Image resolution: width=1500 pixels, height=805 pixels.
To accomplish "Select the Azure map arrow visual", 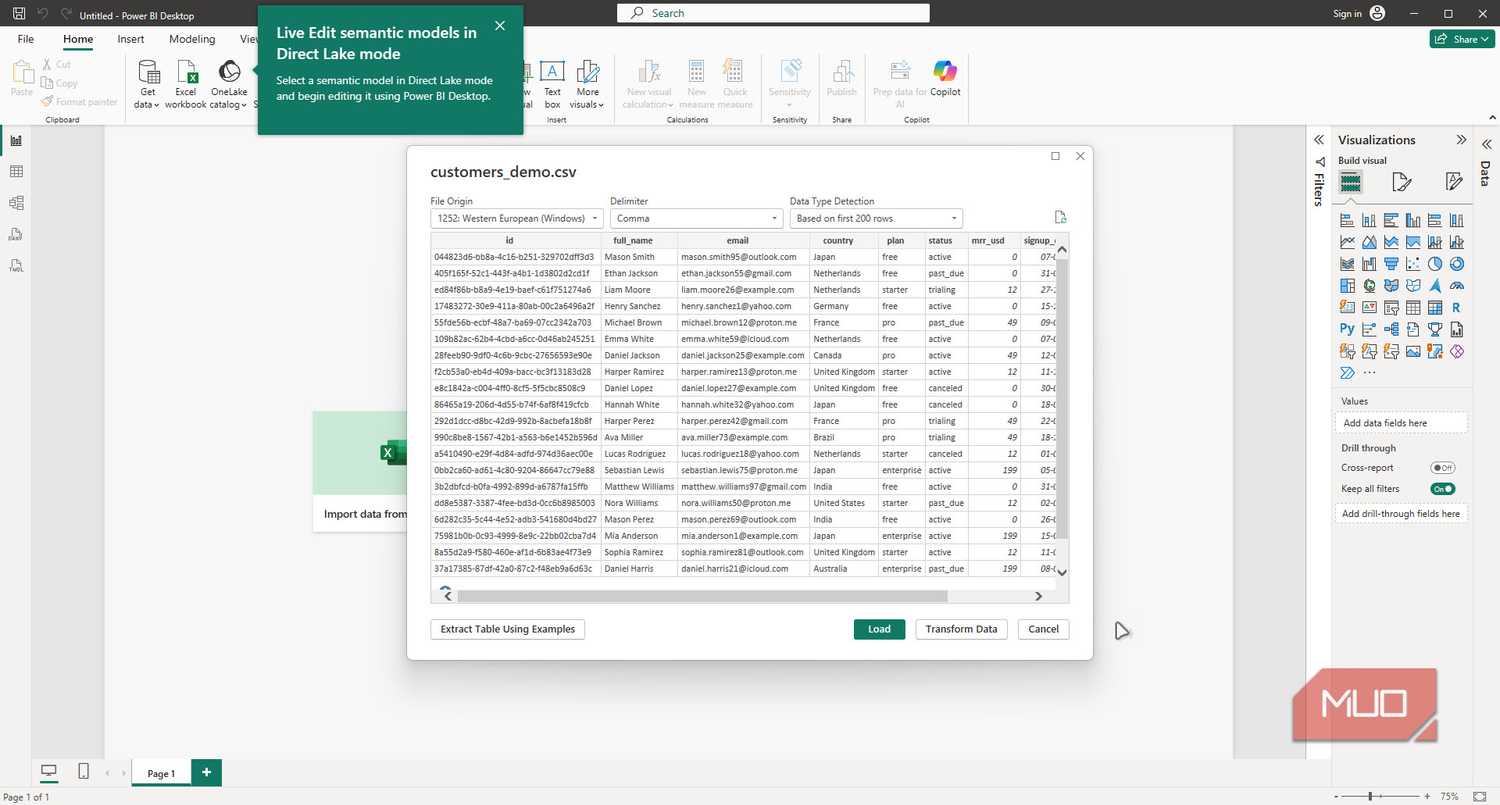I will pos(1435,286).
